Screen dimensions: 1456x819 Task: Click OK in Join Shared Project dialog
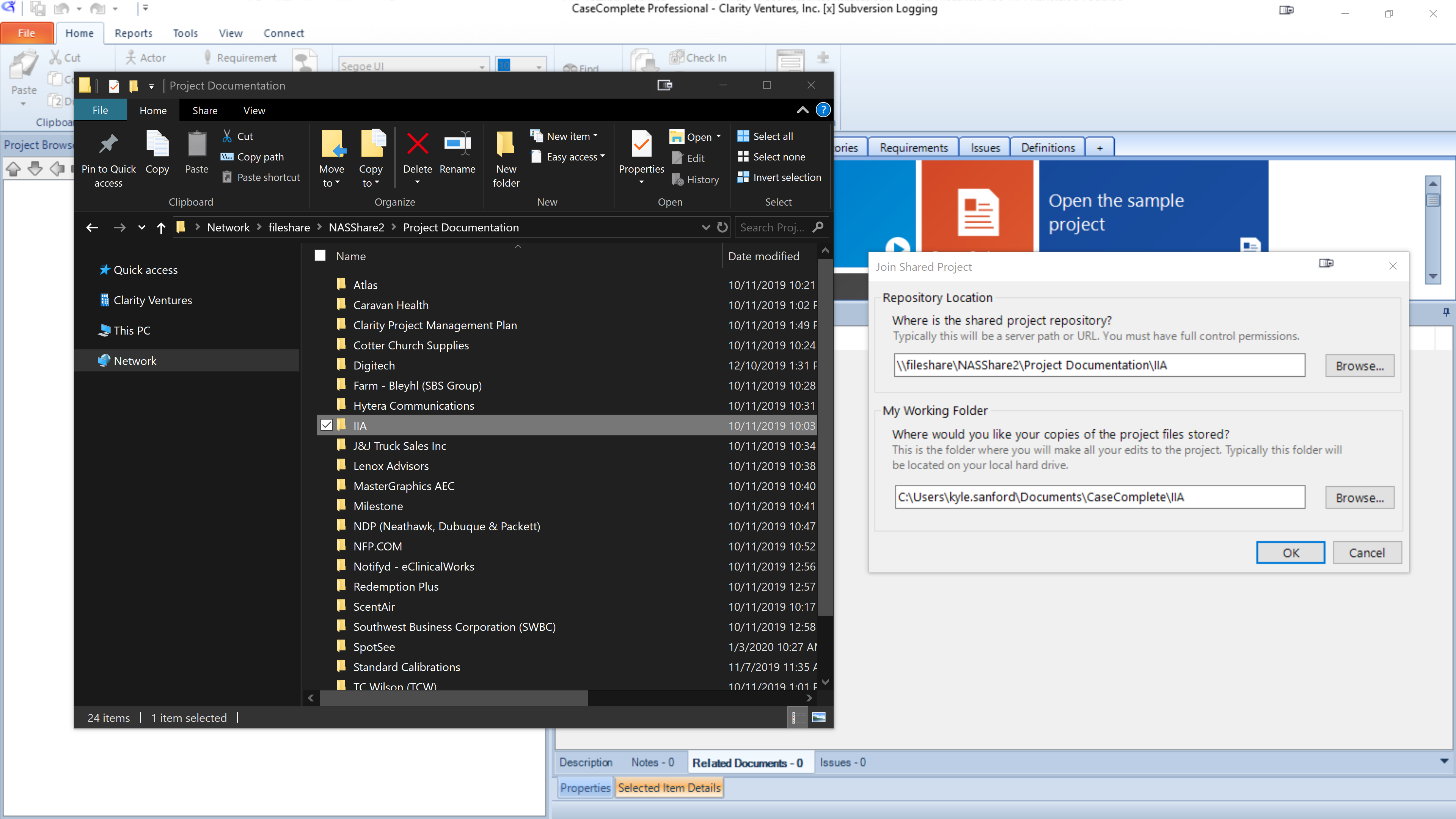click(1290, 552)
